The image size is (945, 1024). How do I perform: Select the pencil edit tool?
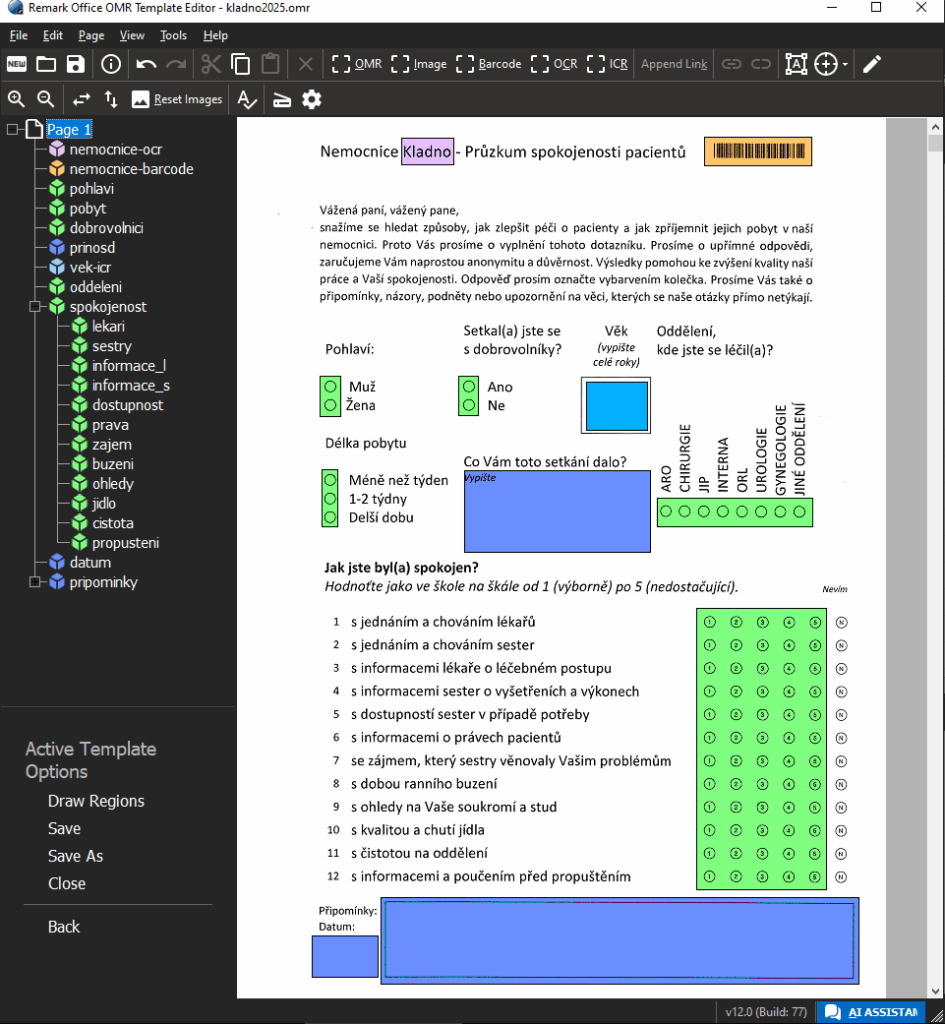(x=872, y=64)
